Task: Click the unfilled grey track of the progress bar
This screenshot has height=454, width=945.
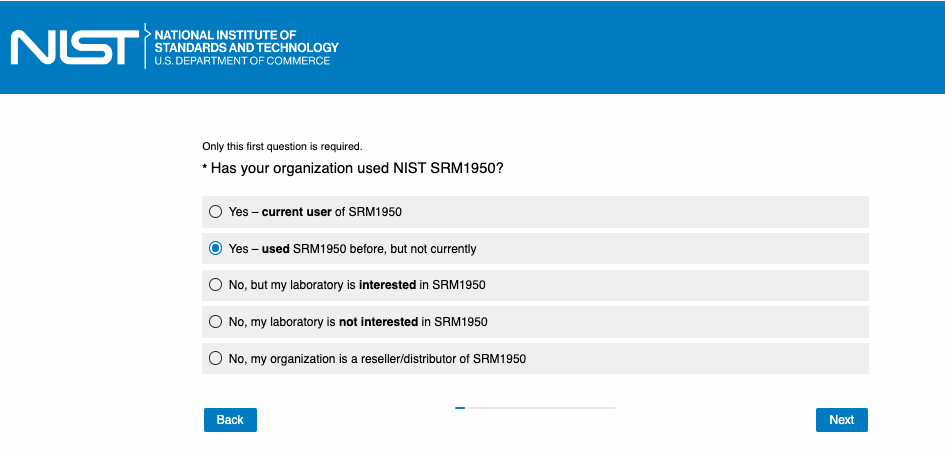Action: coord(540,408)
